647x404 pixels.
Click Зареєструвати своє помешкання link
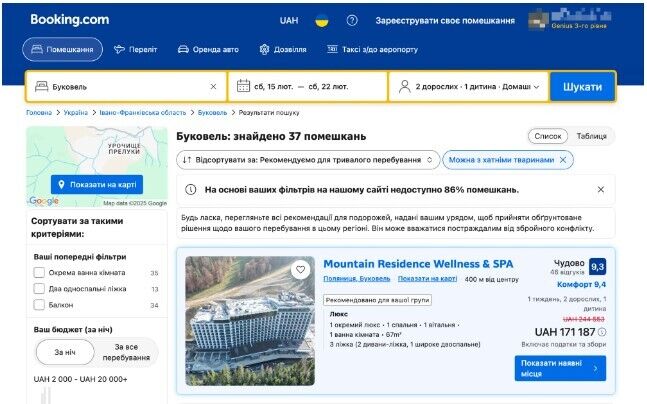coord(445,21)
